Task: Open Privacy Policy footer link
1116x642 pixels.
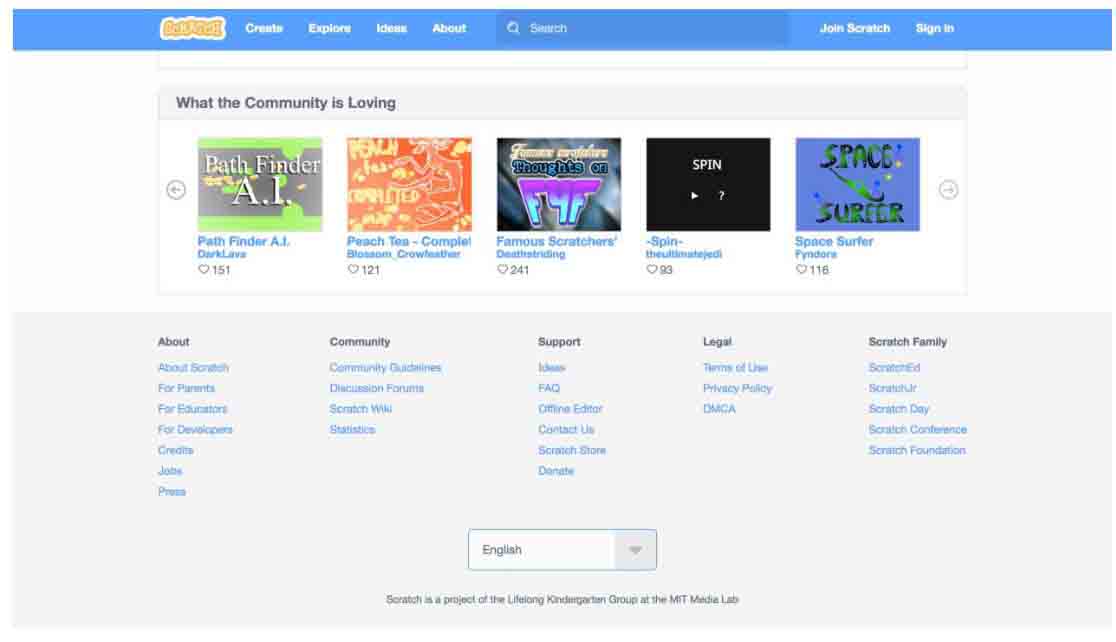Action: tap(737, 389)
